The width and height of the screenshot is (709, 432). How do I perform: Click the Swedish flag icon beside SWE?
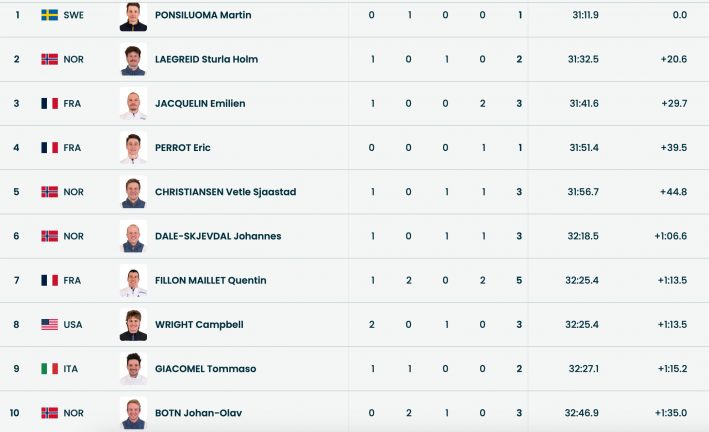point(49,15)
